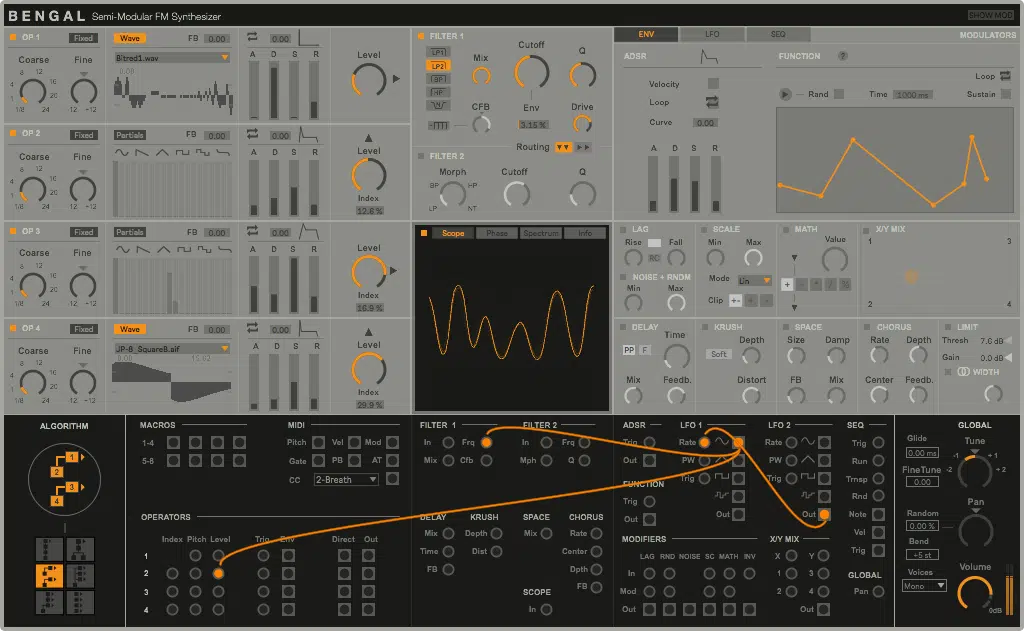The height and width of the screenshot is (631, 1024).
Task: Open the Scale Mode Lin dropdown
Action: pos(754,281)
